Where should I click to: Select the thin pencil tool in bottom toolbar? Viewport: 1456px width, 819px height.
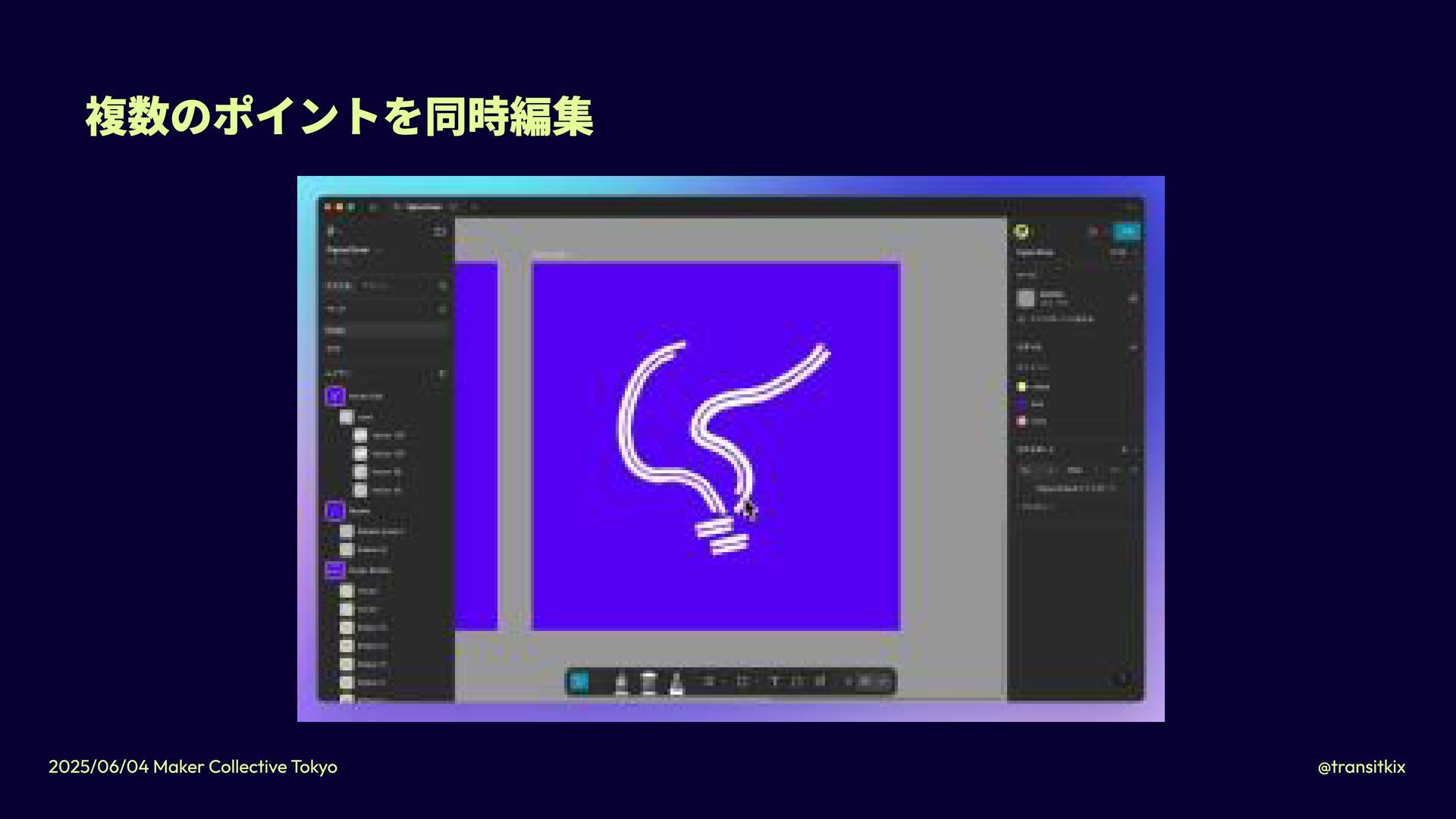(622, 682)
